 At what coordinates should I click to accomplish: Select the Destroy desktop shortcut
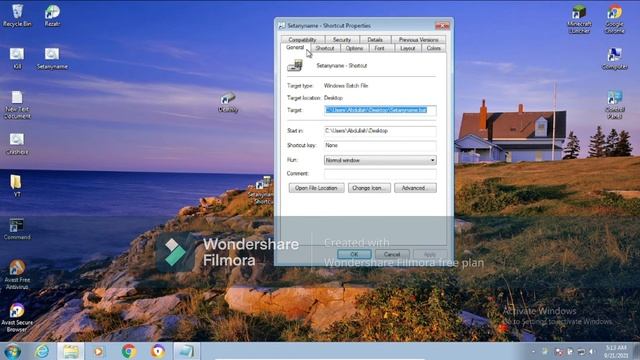point(228,102)
